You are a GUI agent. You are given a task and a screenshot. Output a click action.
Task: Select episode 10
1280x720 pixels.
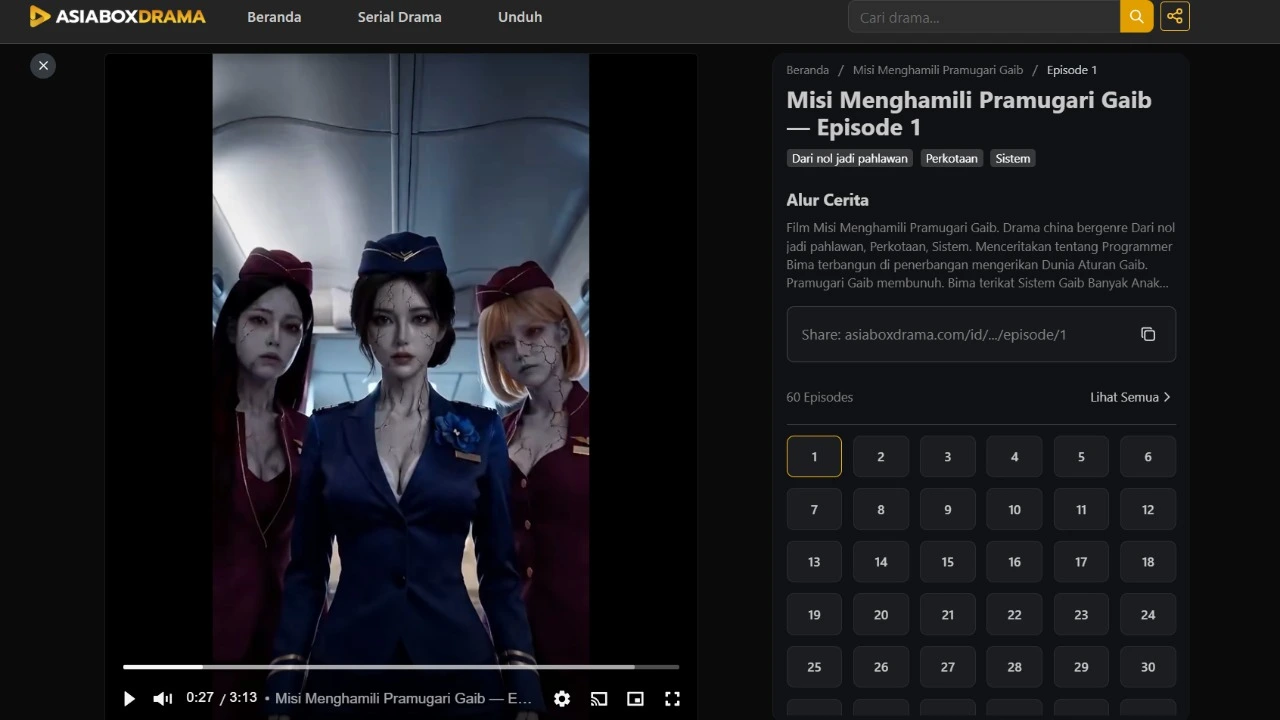[x=1014, y=510]
